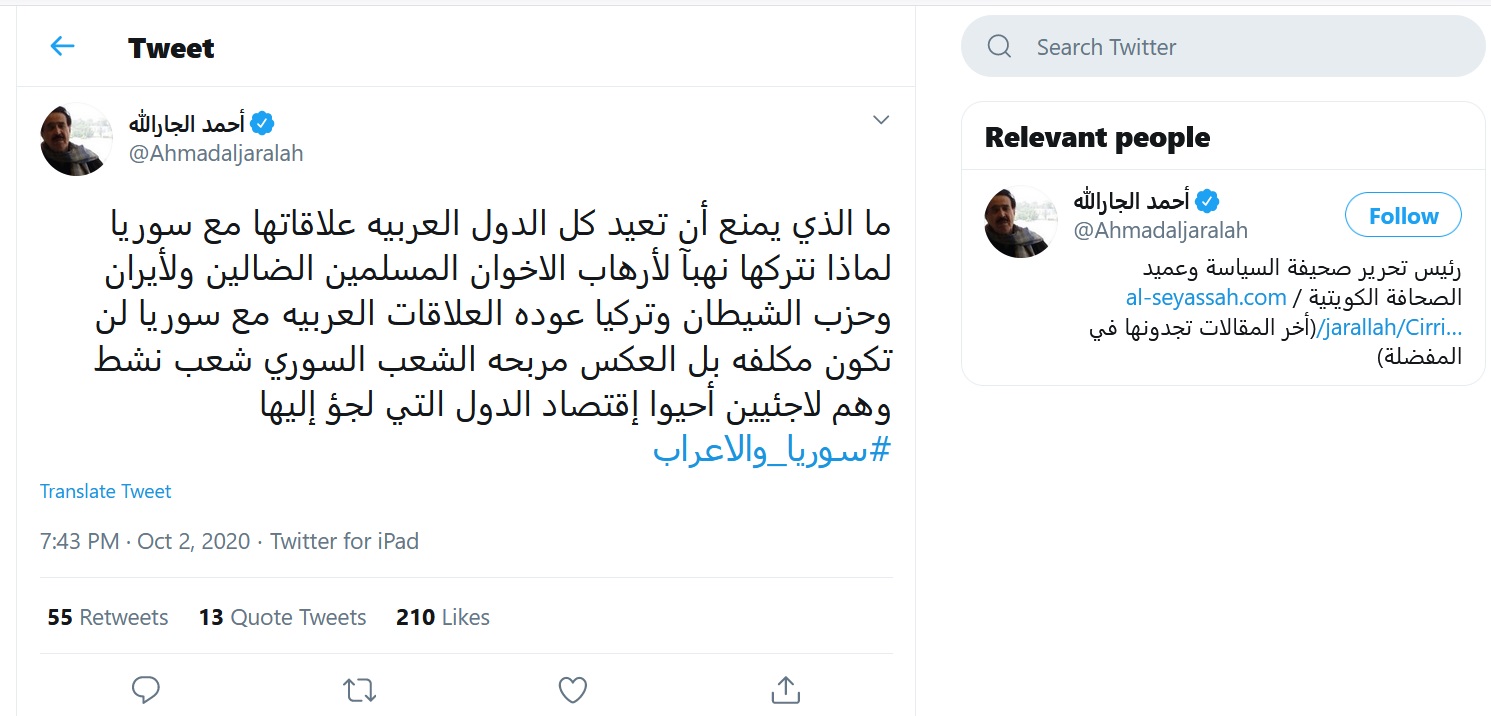The width and height of the screenshot is (1491, 716).
Task: Follow the Ahmadaljaralah account
Action: (x=1403, y=216)
